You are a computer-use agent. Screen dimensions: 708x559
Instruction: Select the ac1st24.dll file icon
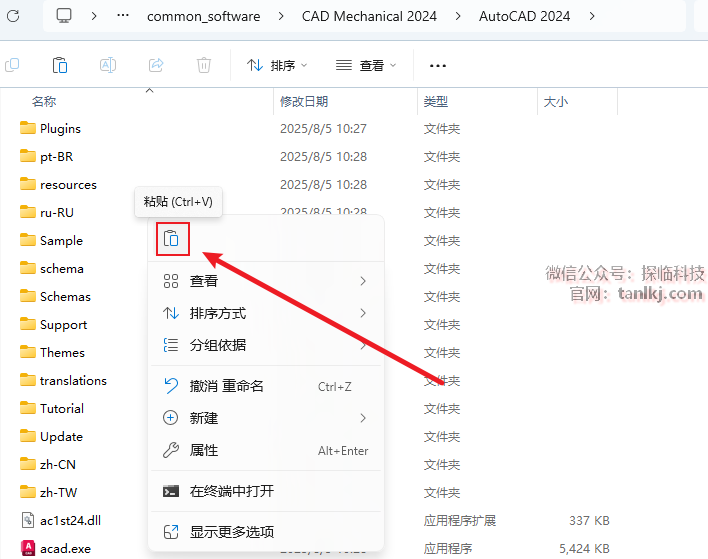(x=28, y=520)
